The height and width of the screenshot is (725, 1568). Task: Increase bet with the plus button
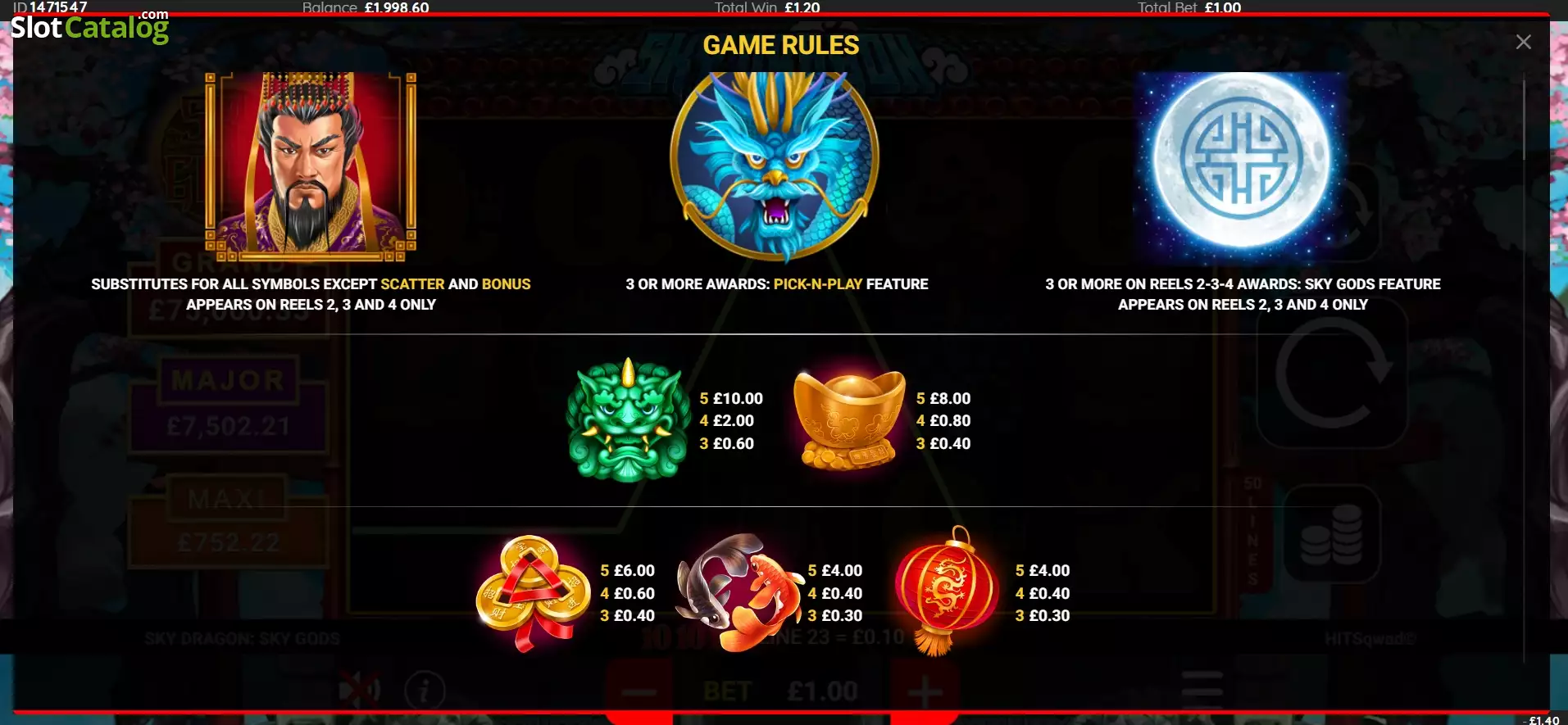(925, 691)
